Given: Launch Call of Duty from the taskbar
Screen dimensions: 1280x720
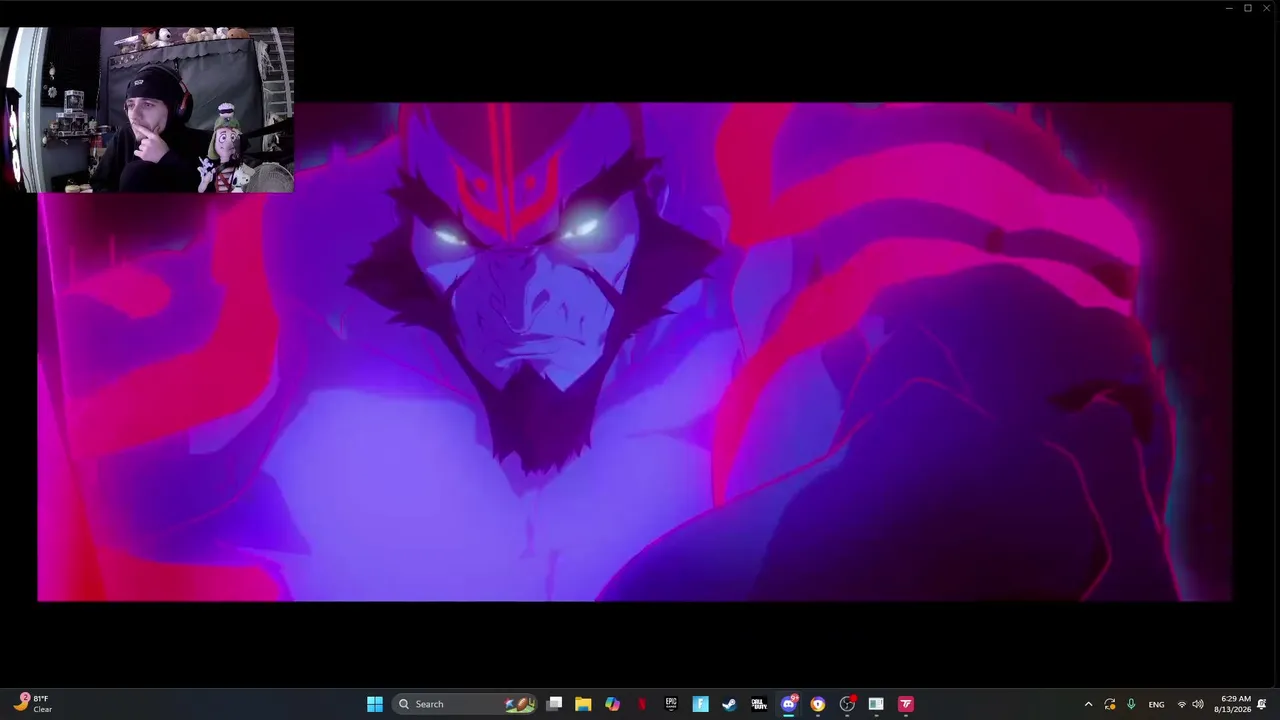Looking at the screenshot, I should point(759,704).
